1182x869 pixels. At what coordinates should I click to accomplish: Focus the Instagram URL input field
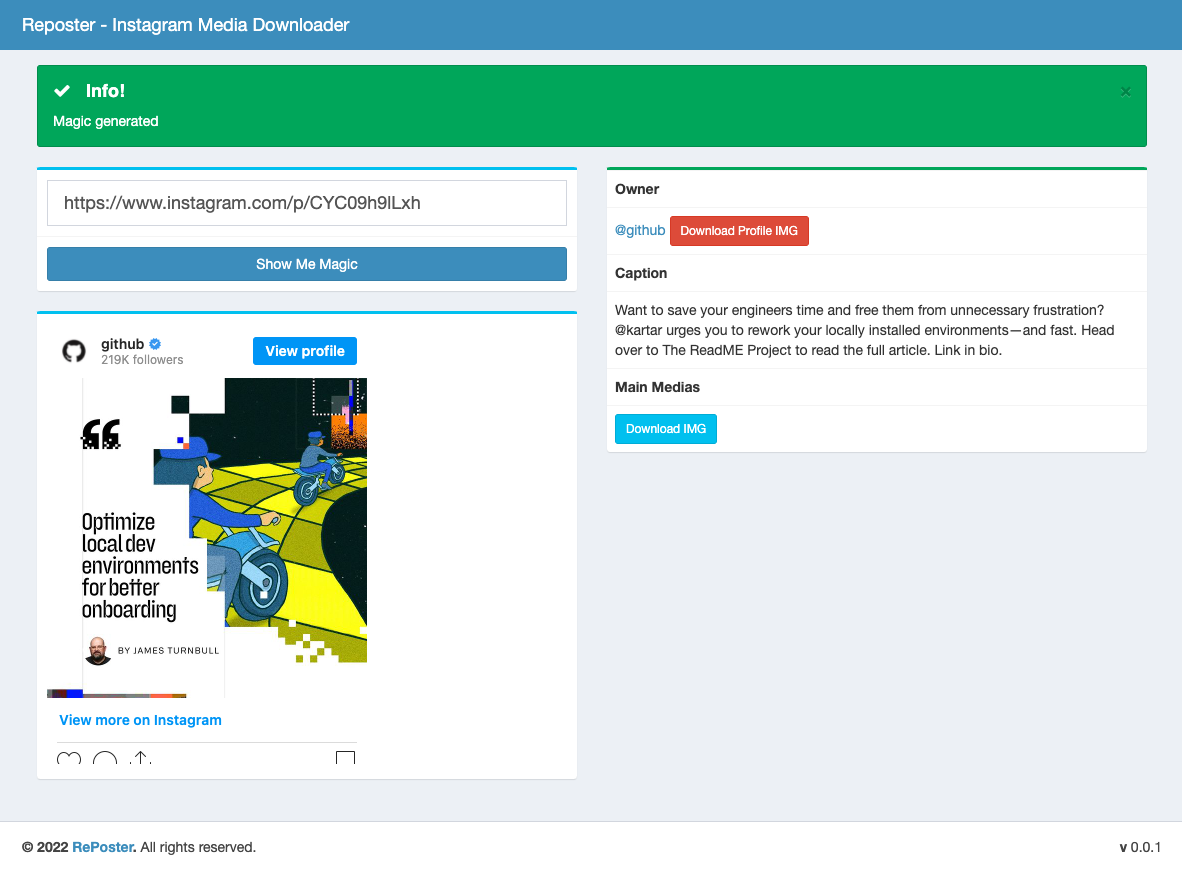click(307, 203)
